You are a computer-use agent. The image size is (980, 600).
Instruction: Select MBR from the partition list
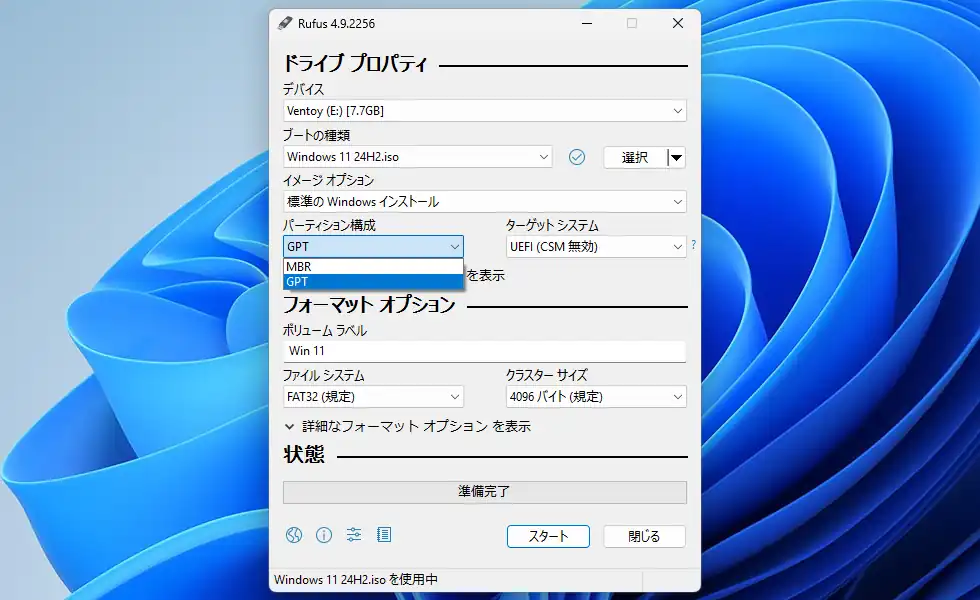(x=373, y=266)
